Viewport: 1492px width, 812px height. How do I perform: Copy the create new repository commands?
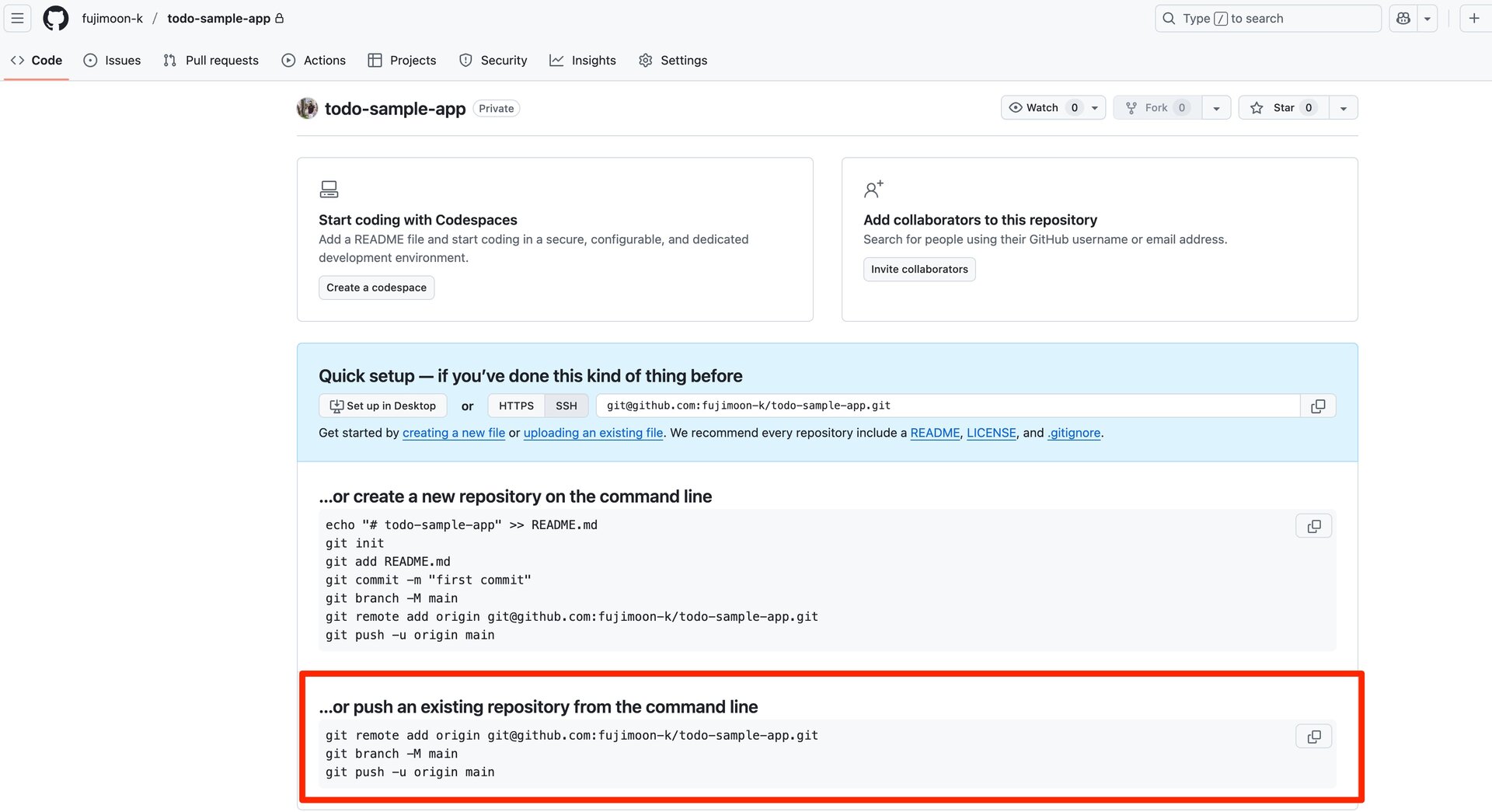(1313, 526)
